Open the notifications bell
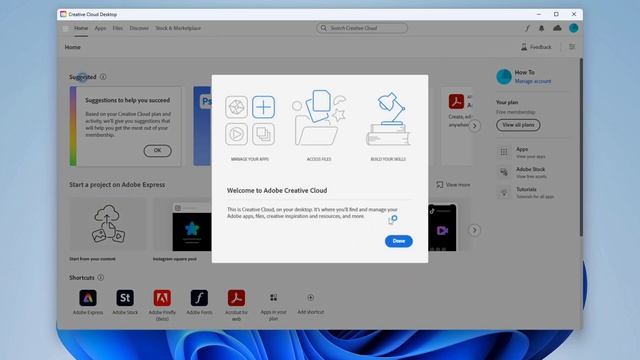This screenshot has width=640, height=360. coord(542,28)
